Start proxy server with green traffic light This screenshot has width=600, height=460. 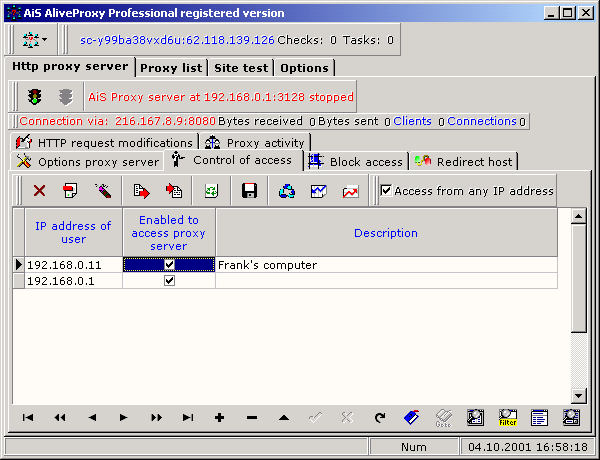click(35, 97)
